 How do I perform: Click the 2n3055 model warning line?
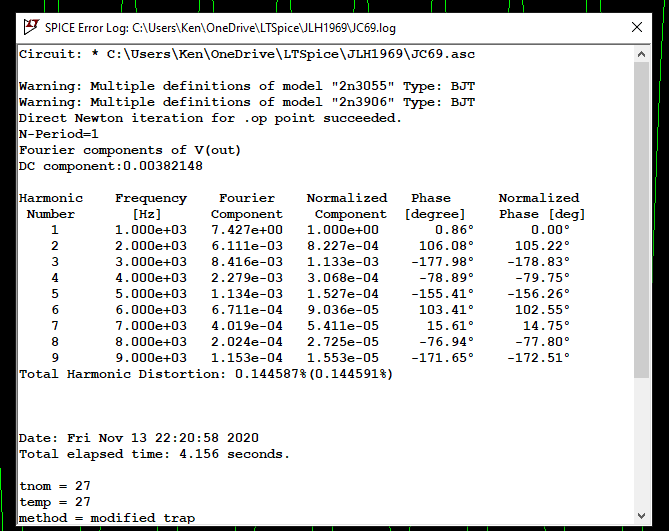tap(247, 86)
